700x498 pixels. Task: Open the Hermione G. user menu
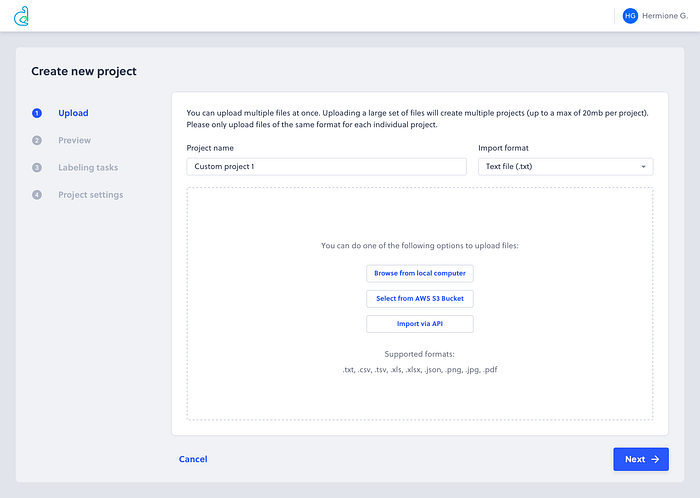tap(665, 16)
